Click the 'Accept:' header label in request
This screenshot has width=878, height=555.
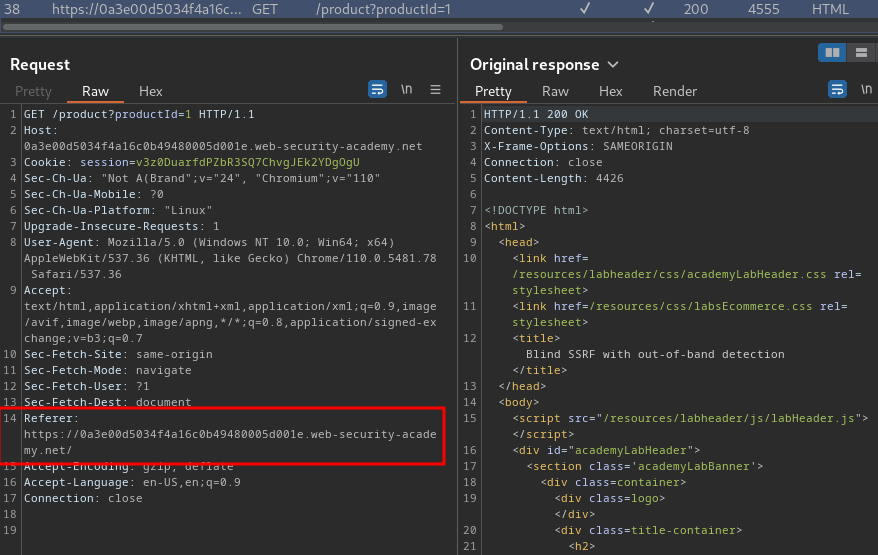click(48, 291)
